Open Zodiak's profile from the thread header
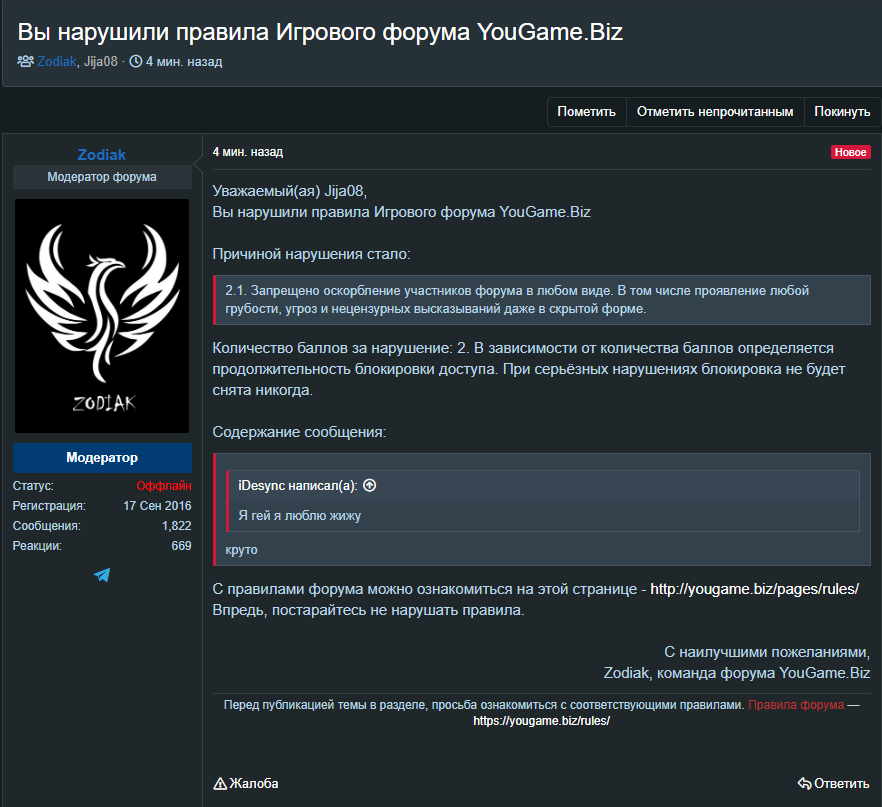The width and height of the screenshot is (882, 807). pos(57,61)
